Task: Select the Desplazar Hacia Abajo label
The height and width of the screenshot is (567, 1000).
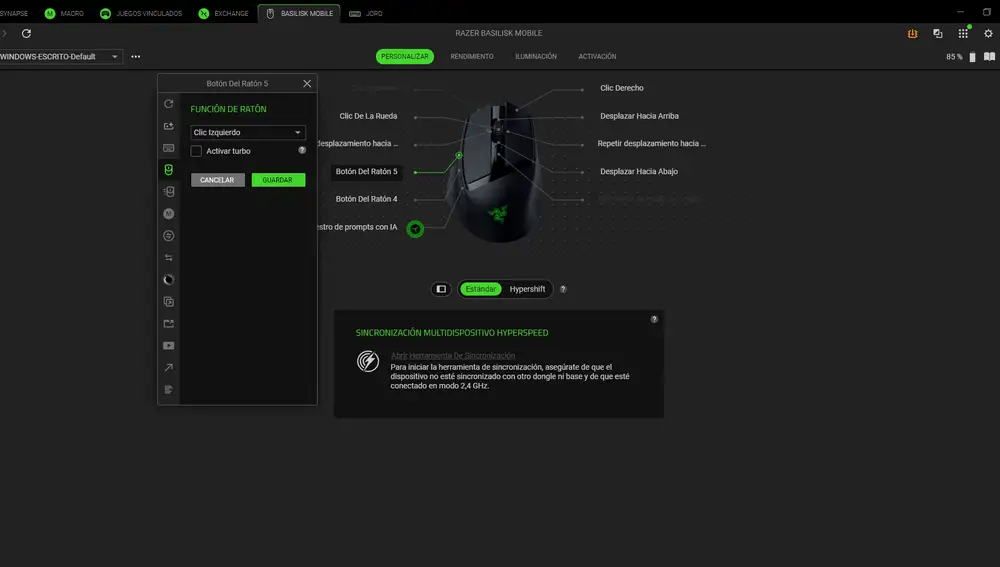Action: click(638, 172)
